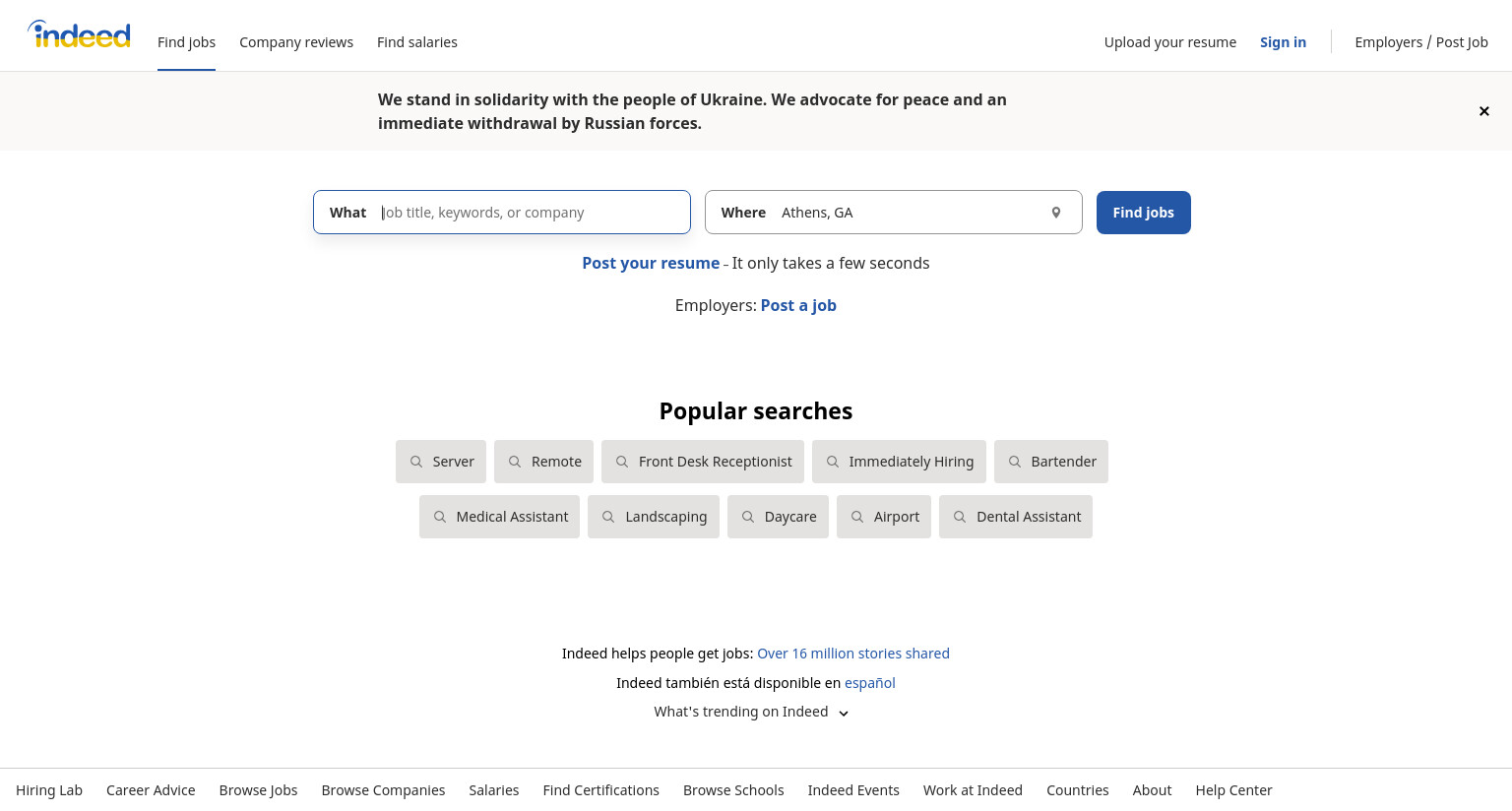The height and width of the screenshot is (811, 1512).
Task: Open About footer link
Action: point(1152,790)
